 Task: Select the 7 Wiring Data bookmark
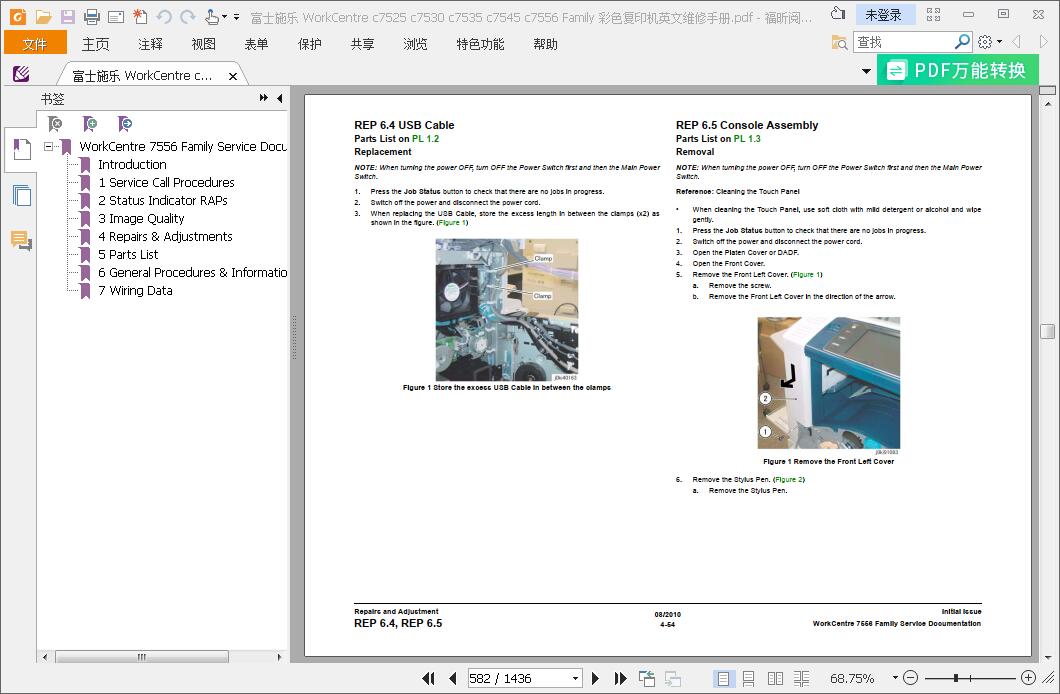coord(135,291)
